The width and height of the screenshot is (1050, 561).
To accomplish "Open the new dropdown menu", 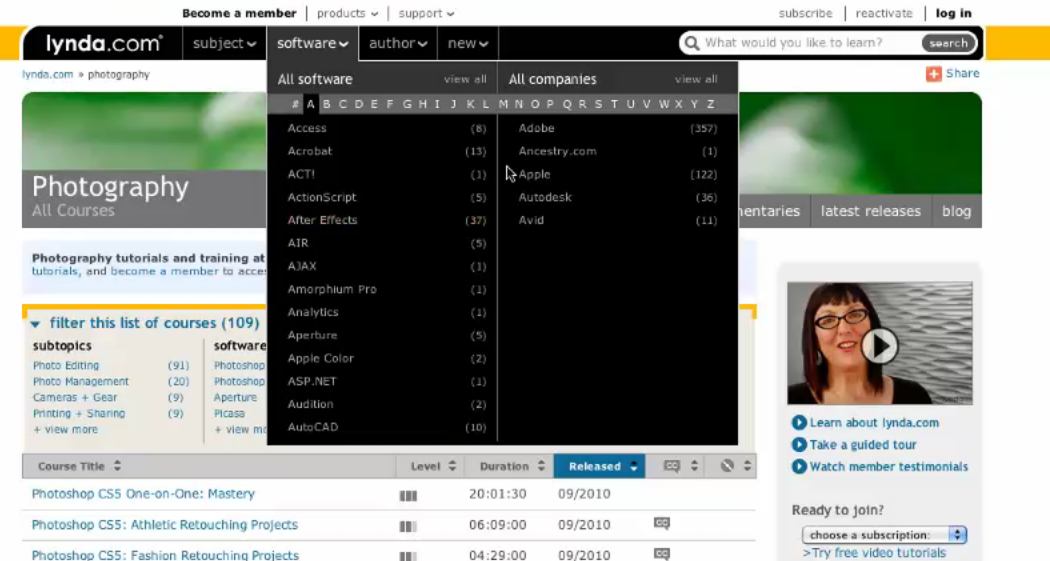I will coord(467,44).
